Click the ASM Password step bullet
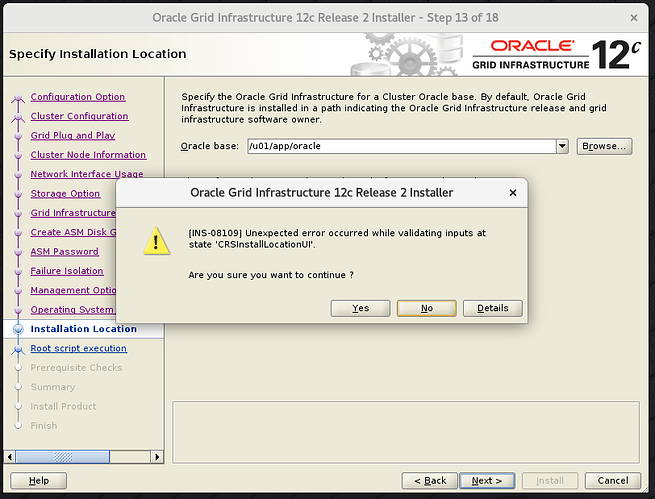Screen dimensions: 655x499 tap(18, 252)
